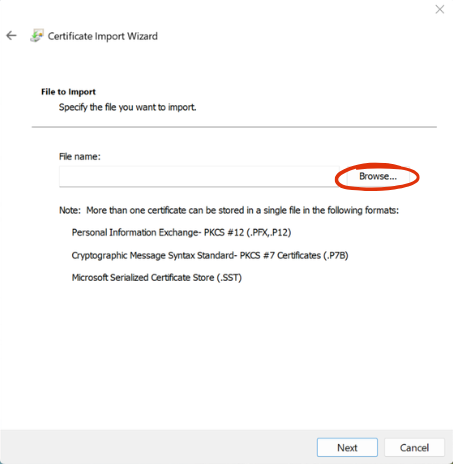Image resolution: width=453 pixels, height=464 pixels.
Task: Click the 'Personal Information Exchange- PKCS #12' line
Action: click(181, 232)
